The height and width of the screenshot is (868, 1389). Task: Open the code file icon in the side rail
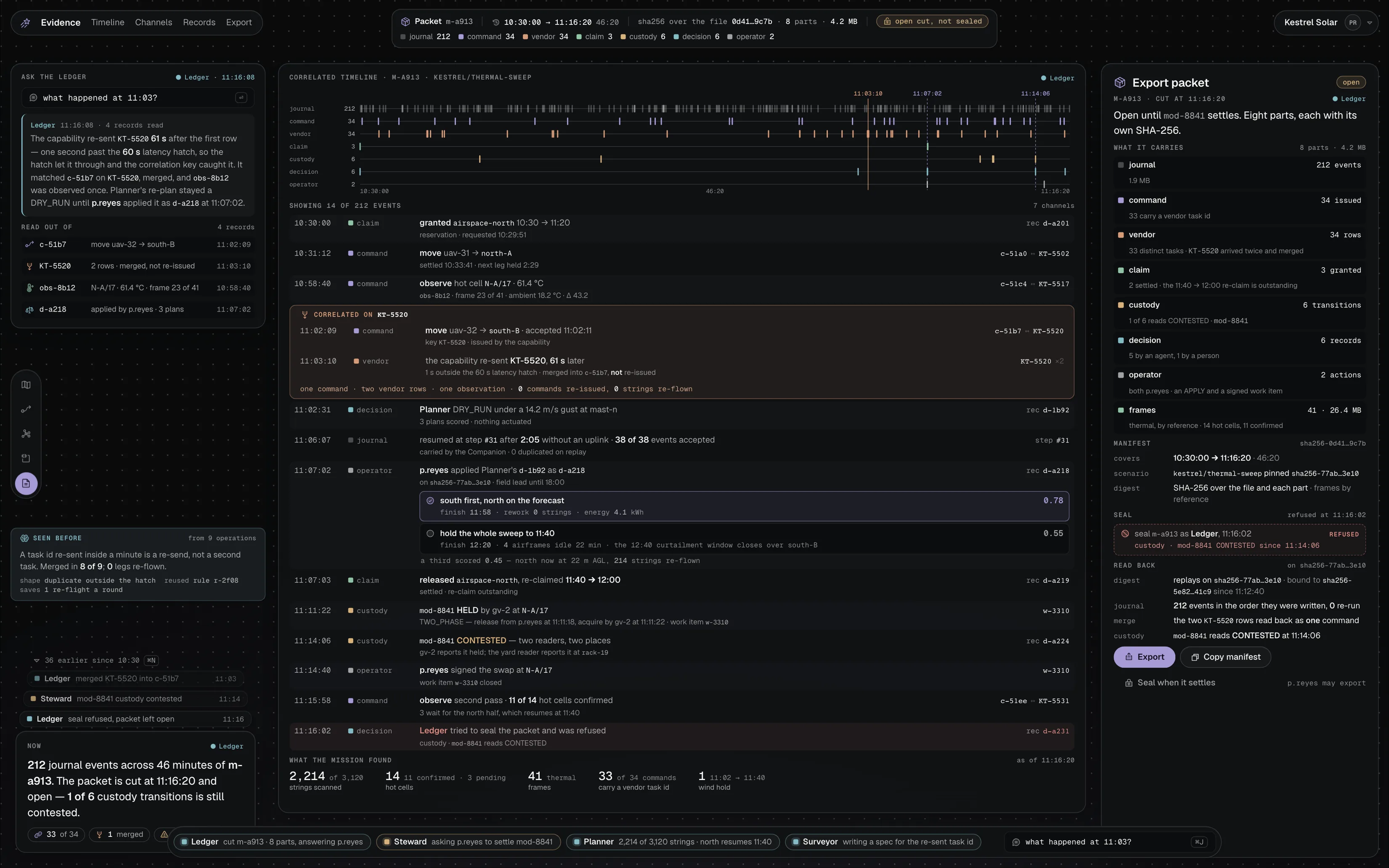[26, 459]
